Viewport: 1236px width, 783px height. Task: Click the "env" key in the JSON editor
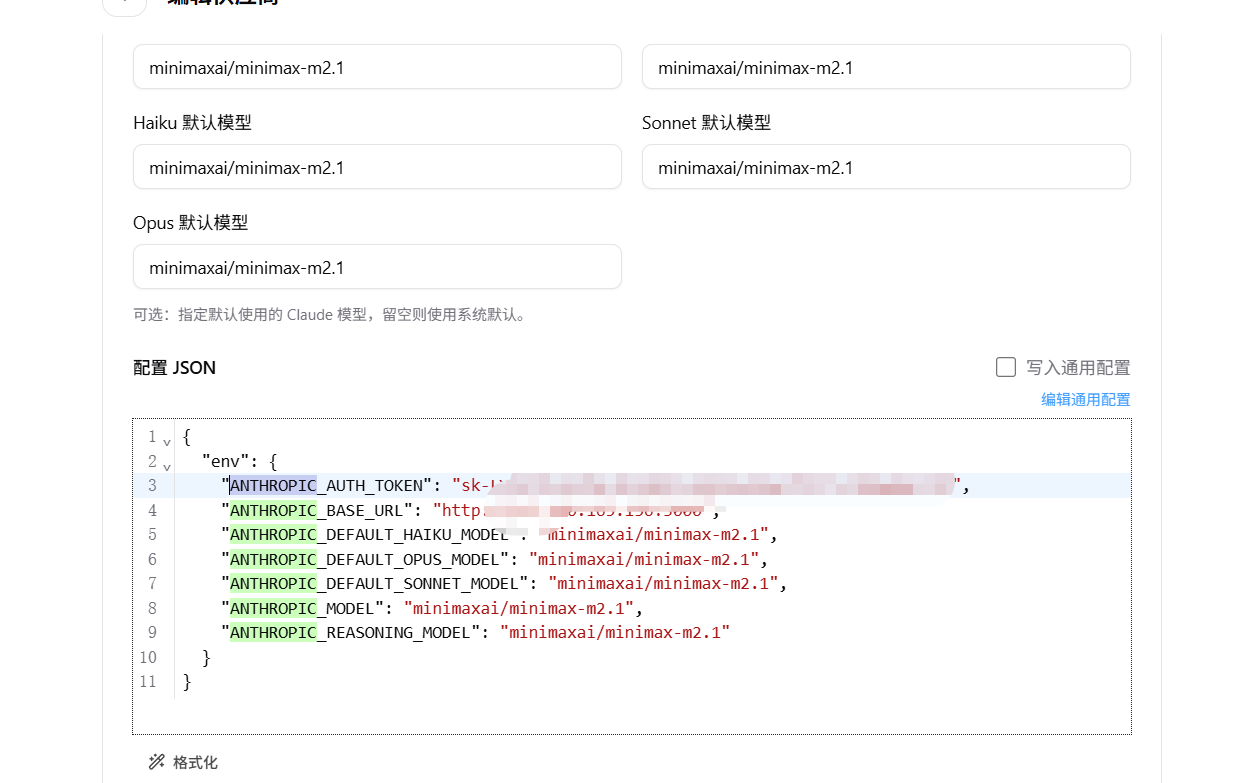(x=226, y=462)
